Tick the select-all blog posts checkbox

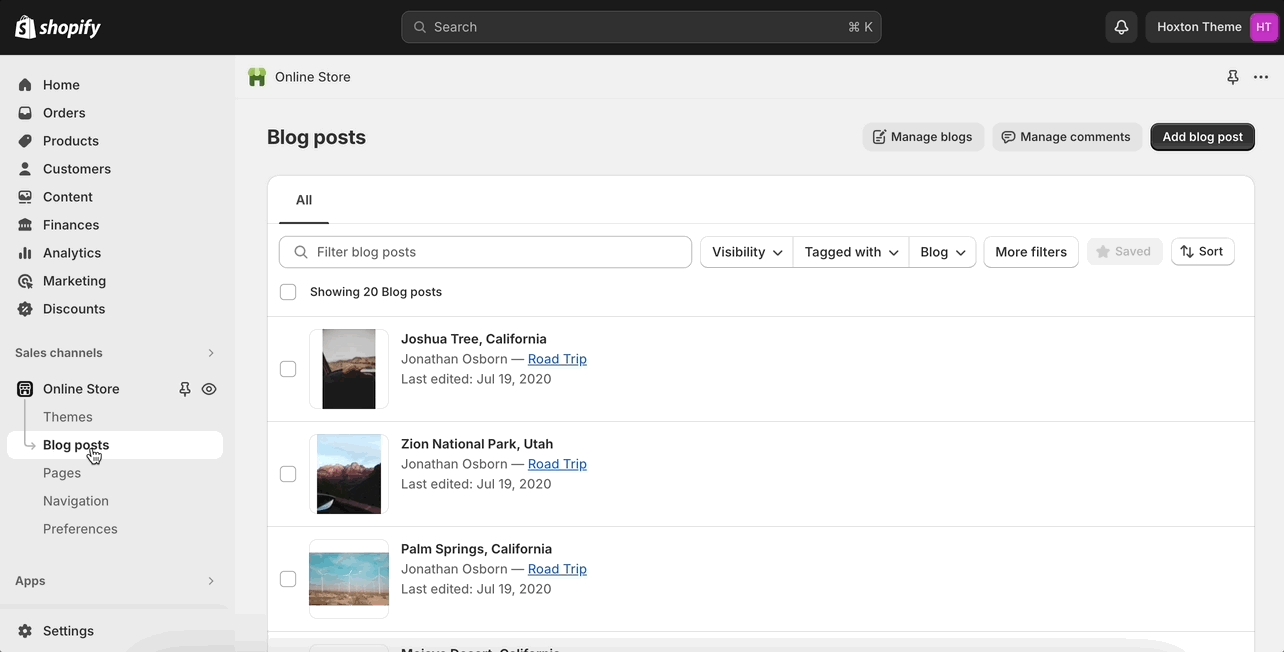288,292
